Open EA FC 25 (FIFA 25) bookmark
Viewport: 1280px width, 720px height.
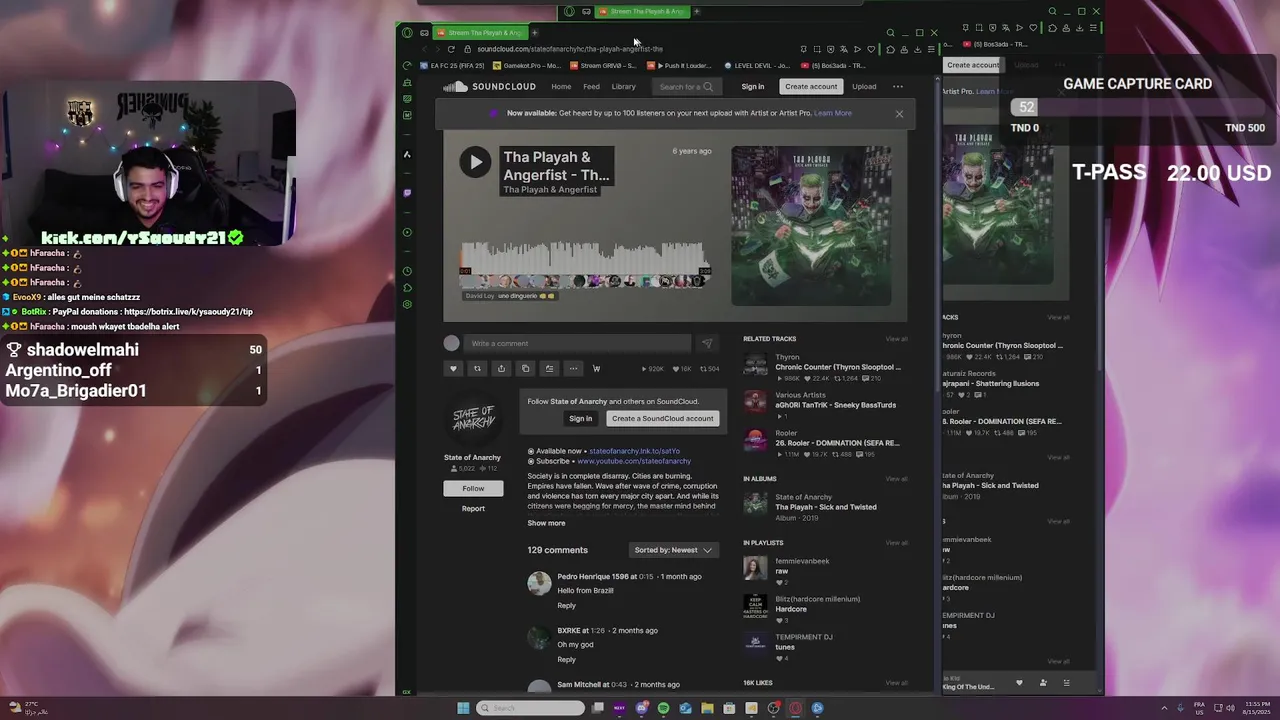[x=452, y=66]
